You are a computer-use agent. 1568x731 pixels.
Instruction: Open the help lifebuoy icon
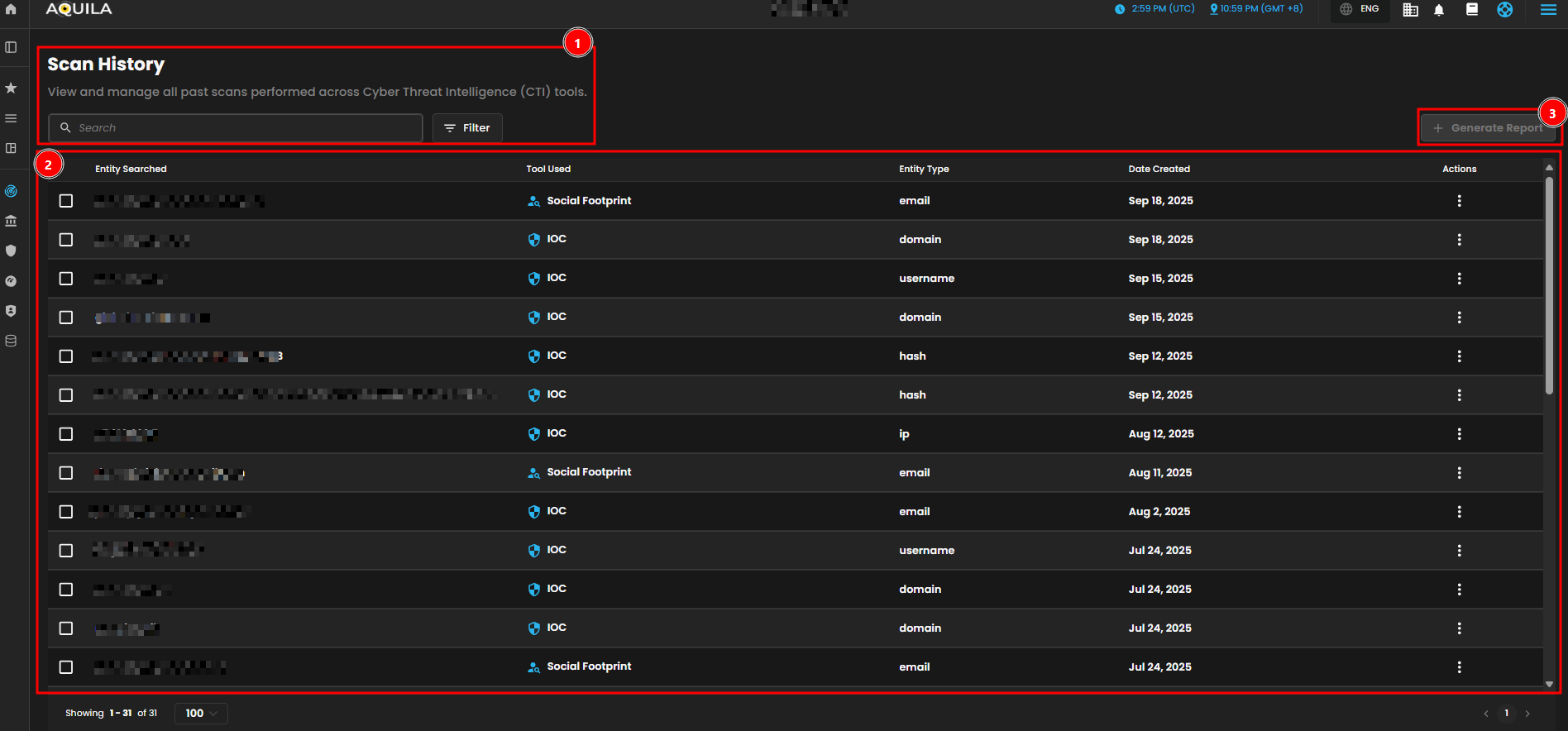tap(1505, 10)
